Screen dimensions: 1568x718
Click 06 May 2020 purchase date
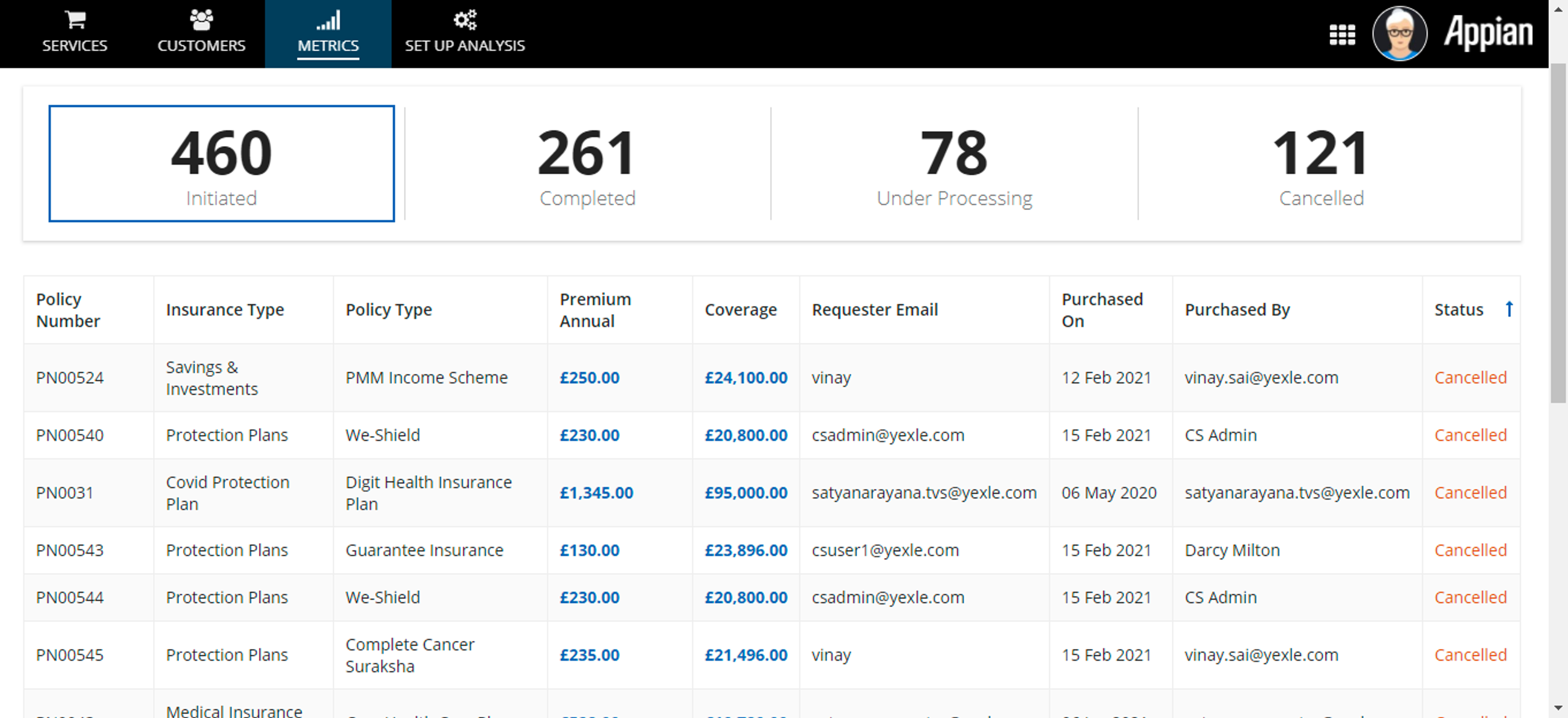[x=1109, y=493]
